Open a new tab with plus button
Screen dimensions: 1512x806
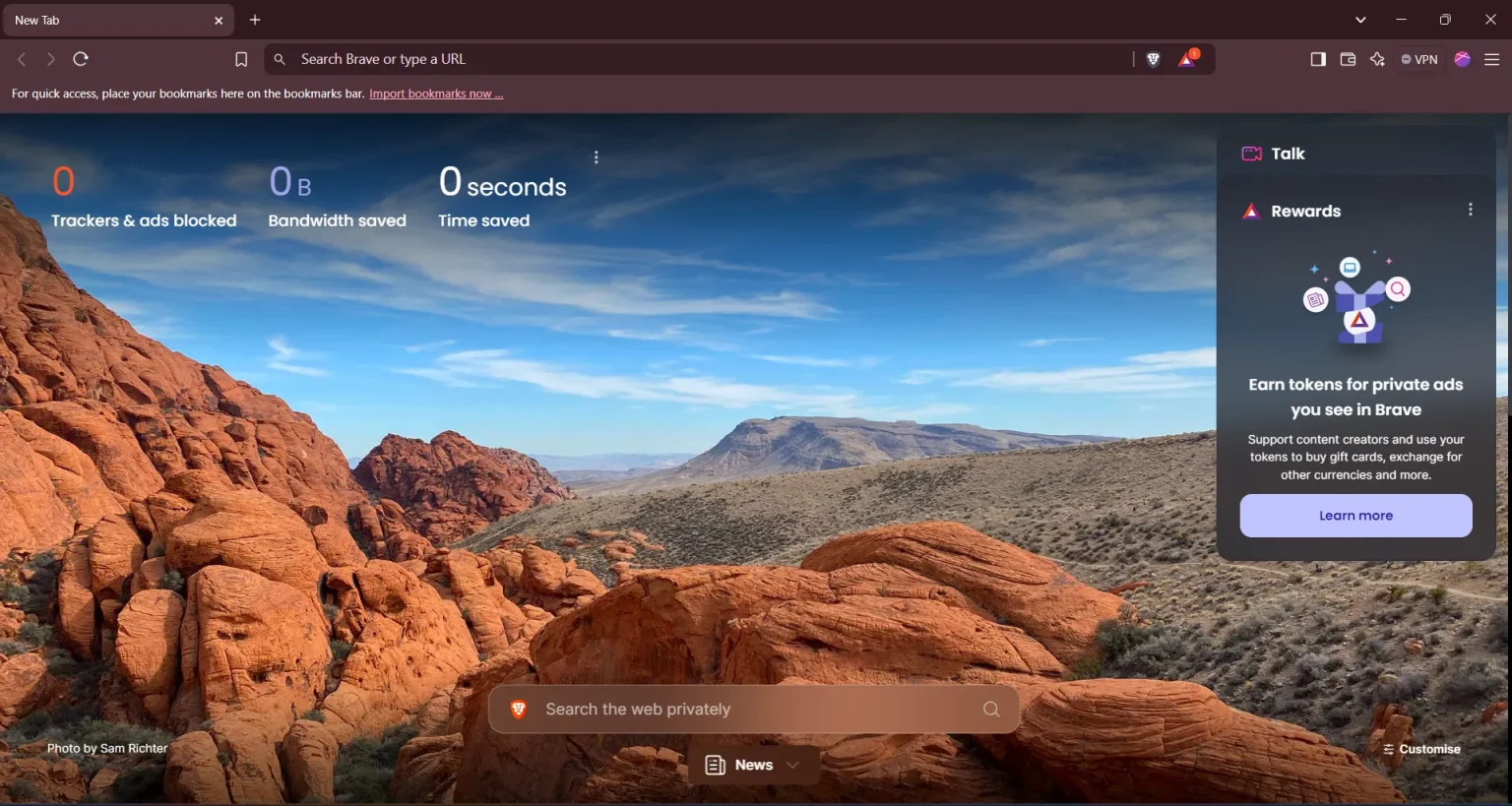[255, 20]
